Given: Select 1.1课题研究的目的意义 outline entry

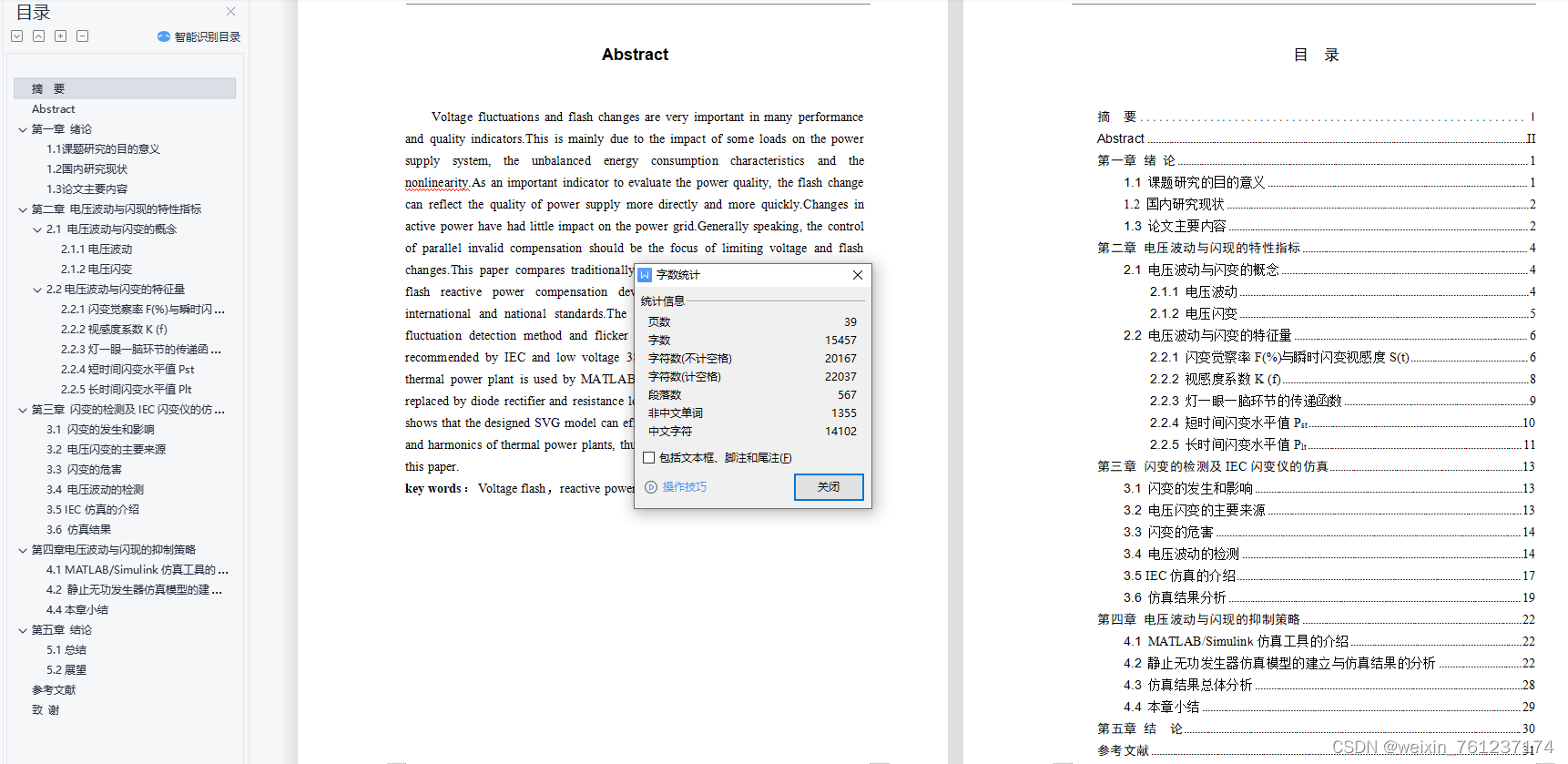Looking at the screenshot, I should click(103, 149).
